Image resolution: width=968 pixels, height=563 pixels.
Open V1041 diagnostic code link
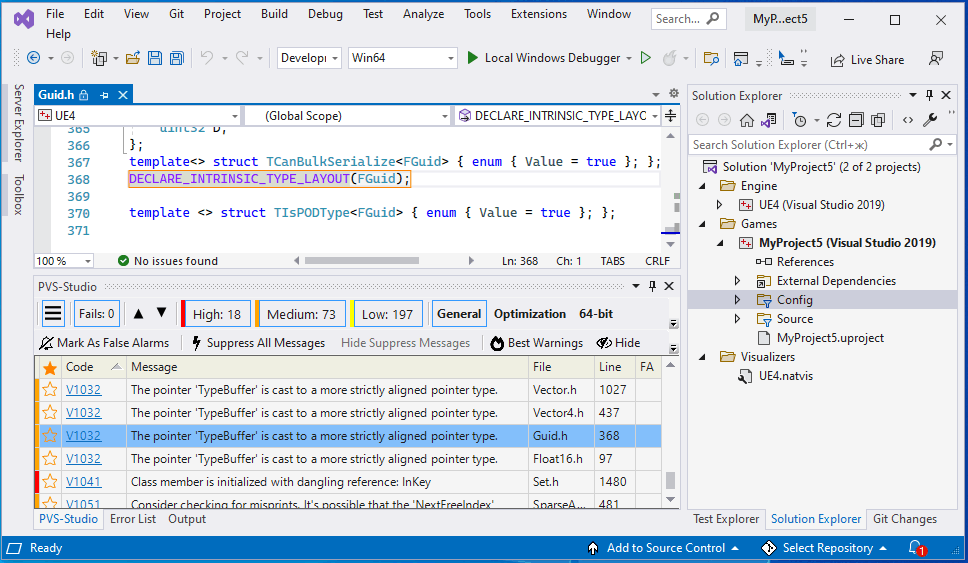tap(83, 482)
